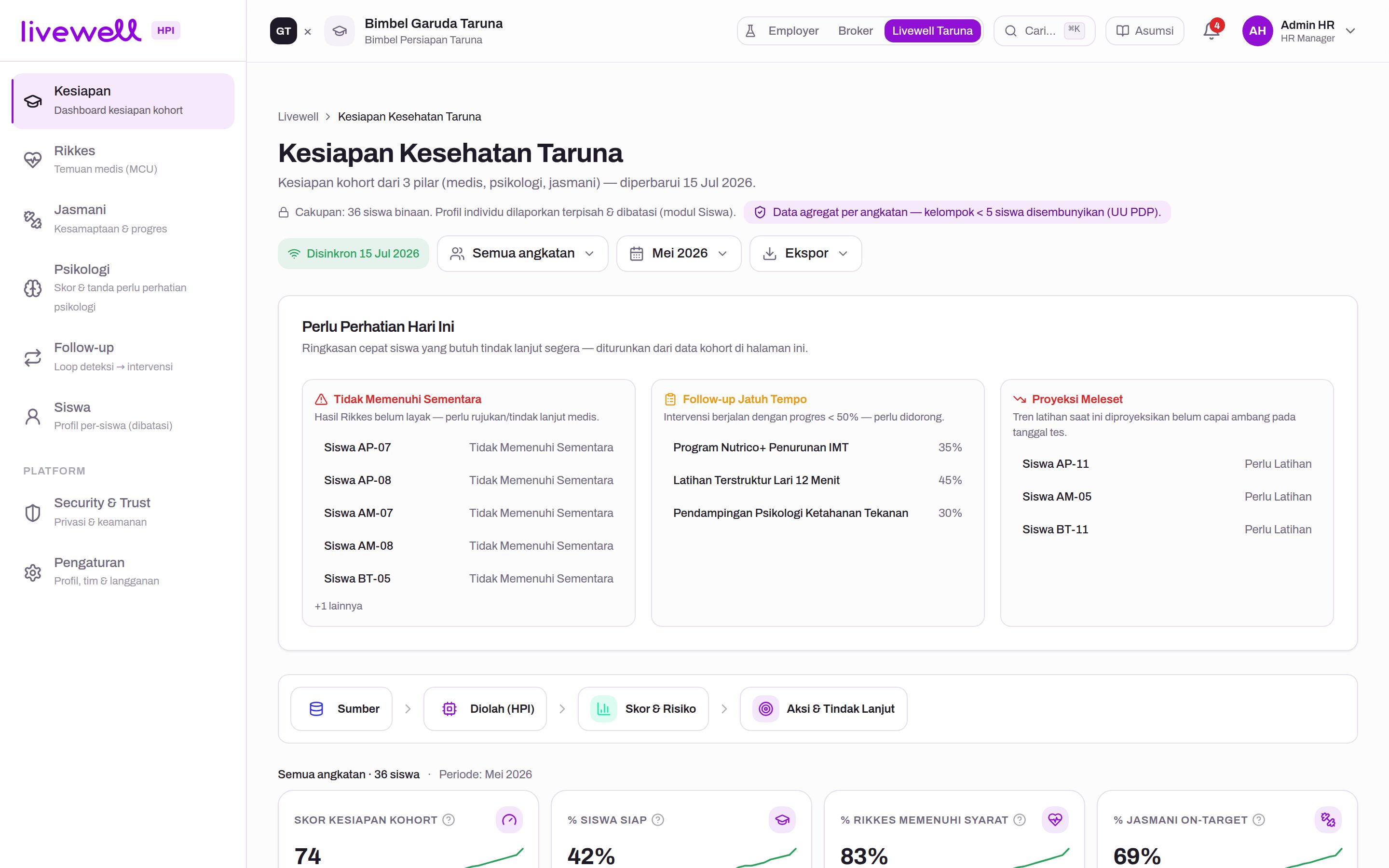This screenshot has height=868, width=1389.
Task: Click the down-trend icon for Proyeksi Meleset
Action: (1020, 399)
